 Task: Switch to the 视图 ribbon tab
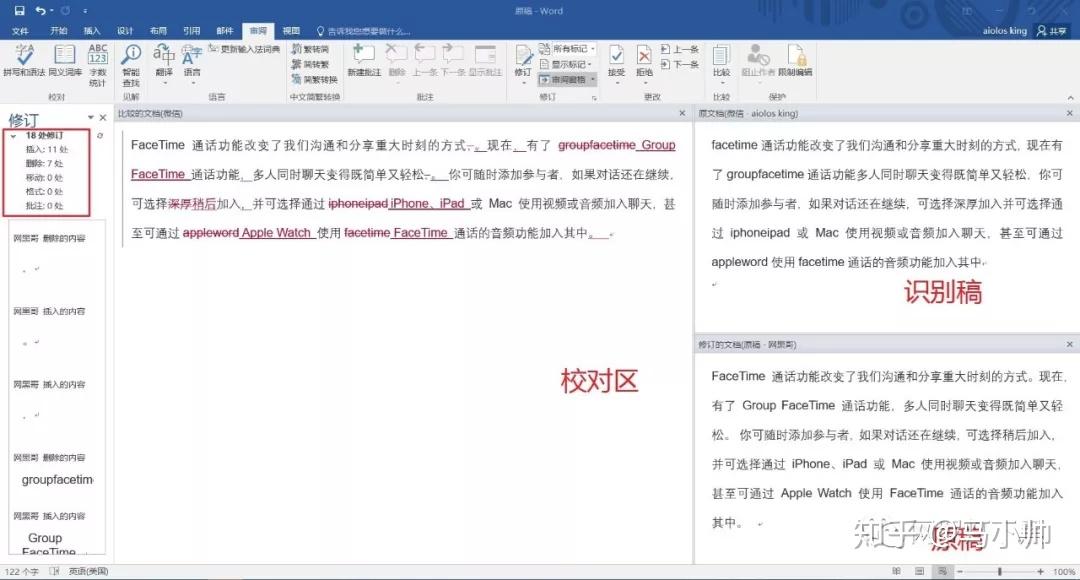[291, 31]
